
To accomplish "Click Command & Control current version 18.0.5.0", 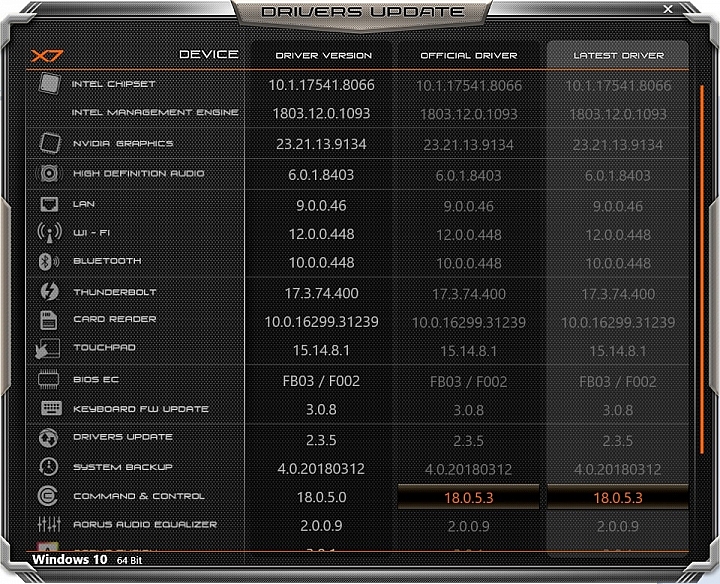I will coord(321,497).
